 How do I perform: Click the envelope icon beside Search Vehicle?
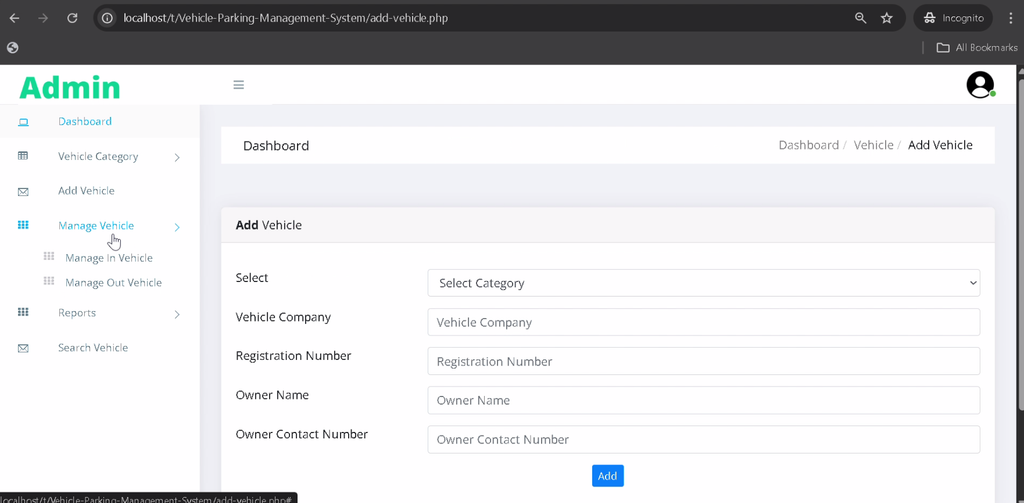pyautogui.click(x=23, y=348)
